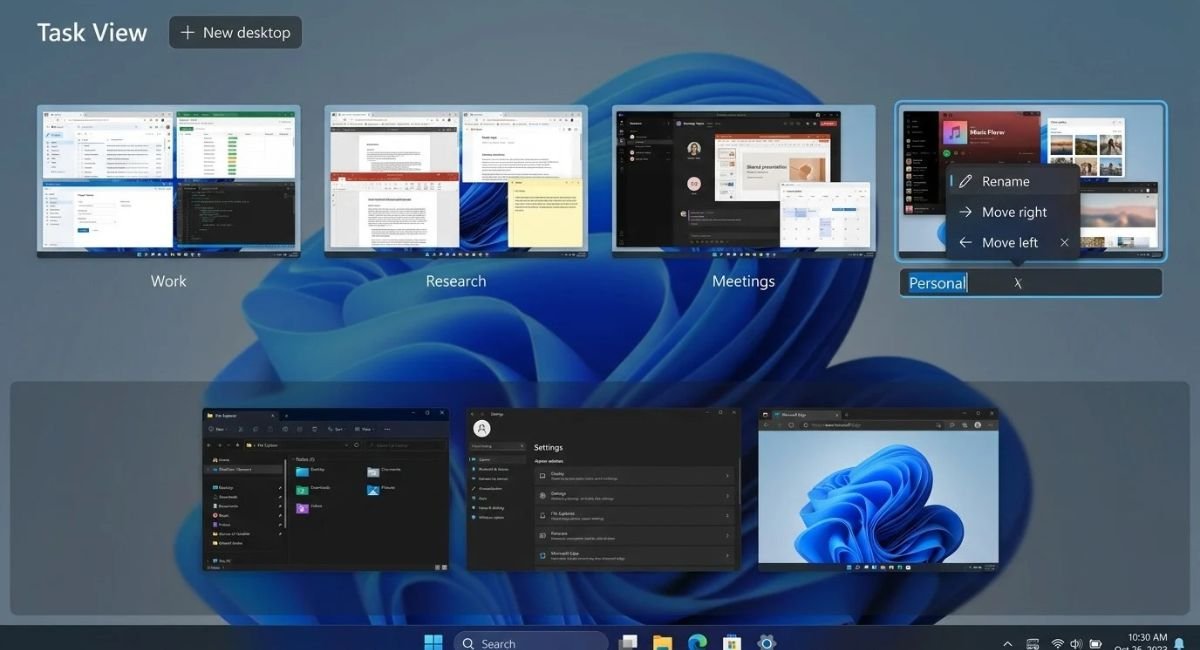The width and height of the screenshot is (1200, 650).
Task: Click the calendar window in Meetings desktop
Action: click(x=825, y=213)
